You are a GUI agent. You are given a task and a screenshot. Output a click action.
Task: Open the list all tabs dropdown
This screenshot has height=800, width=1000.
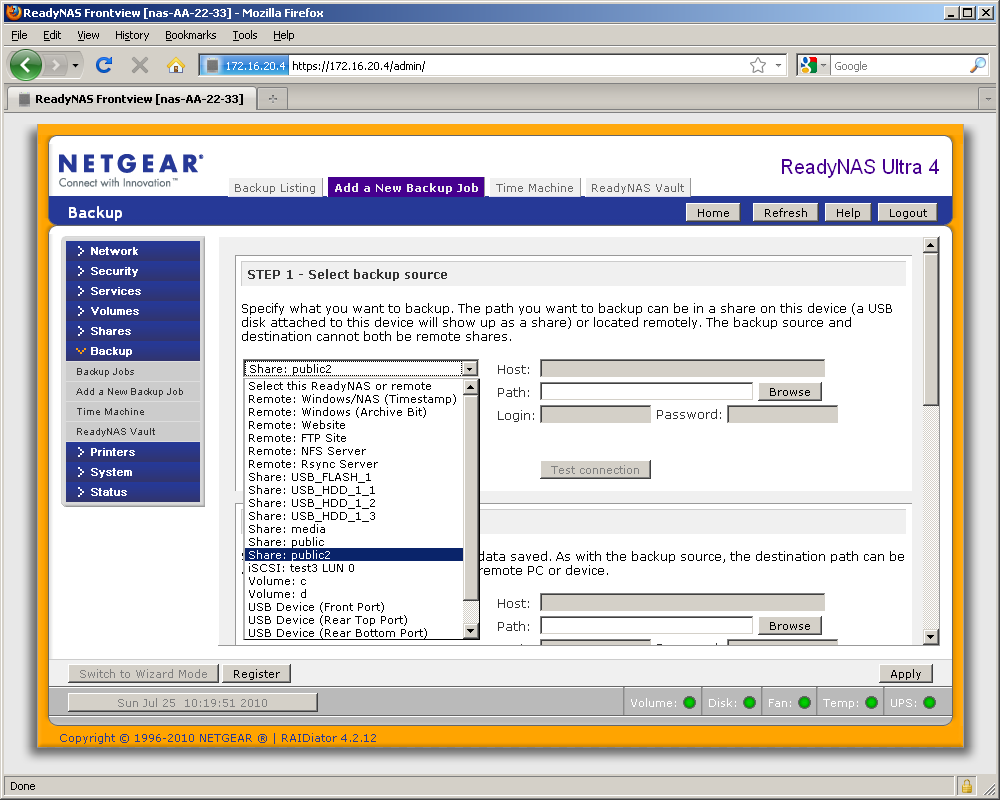click(988, 99)
